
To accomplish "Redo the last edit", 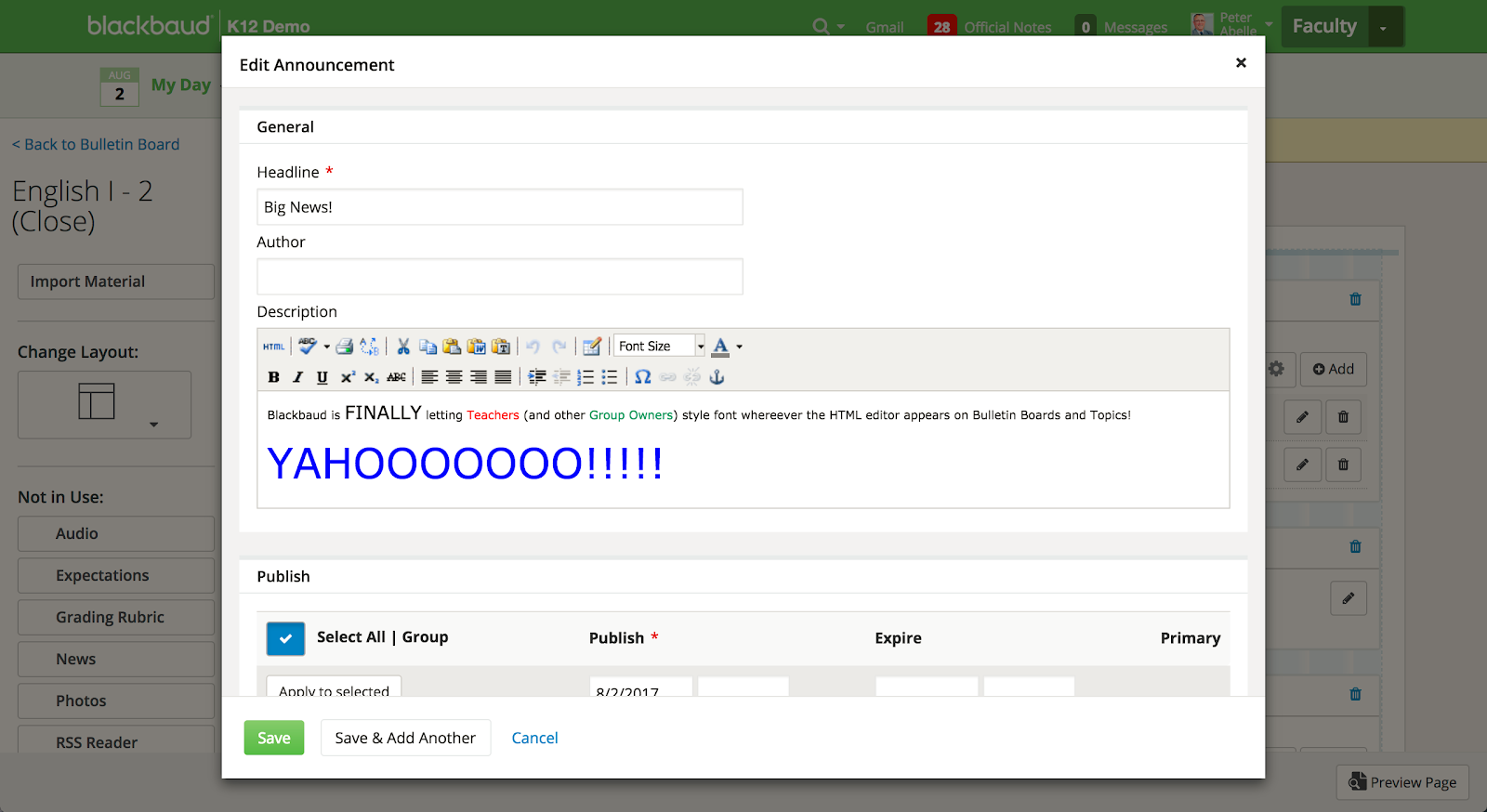I will [559, 347].
